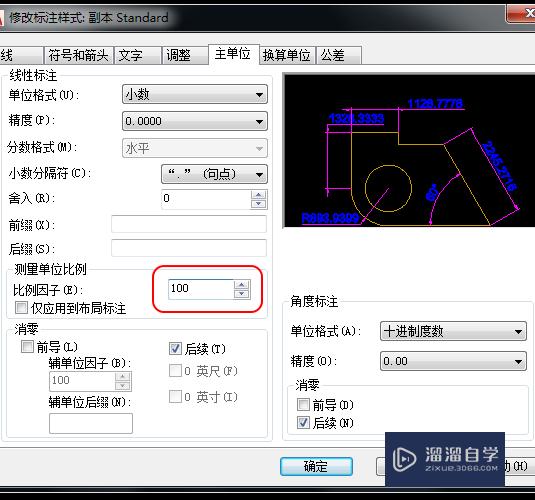Viewport: 535px width, 500px height.
Task: Click the dimension preview image
Action: point(409,150)
